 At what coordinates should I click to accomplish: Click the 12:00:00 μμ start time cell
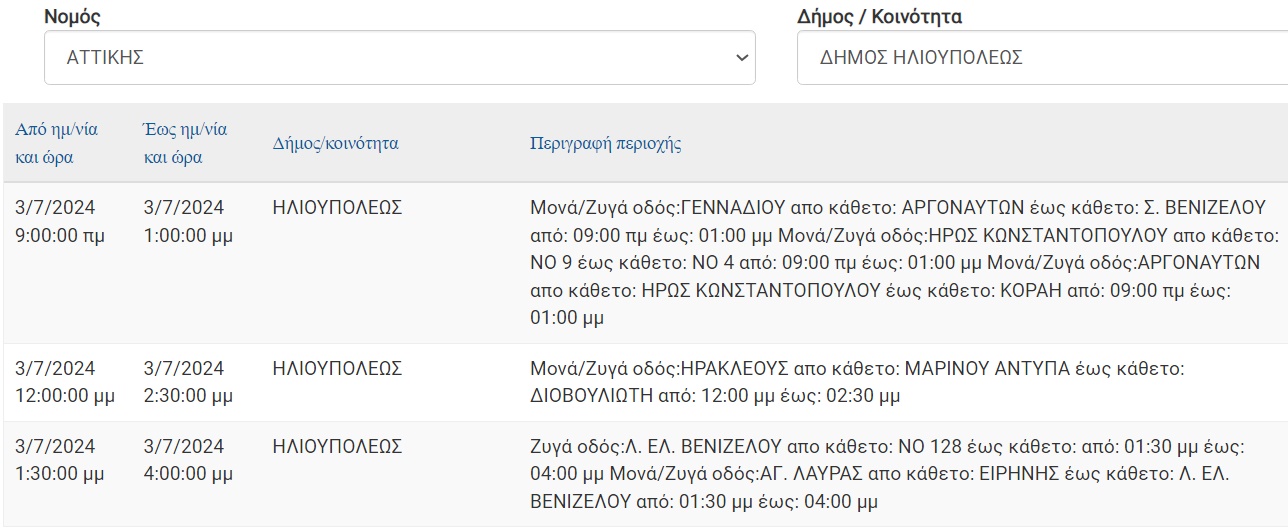65,382
